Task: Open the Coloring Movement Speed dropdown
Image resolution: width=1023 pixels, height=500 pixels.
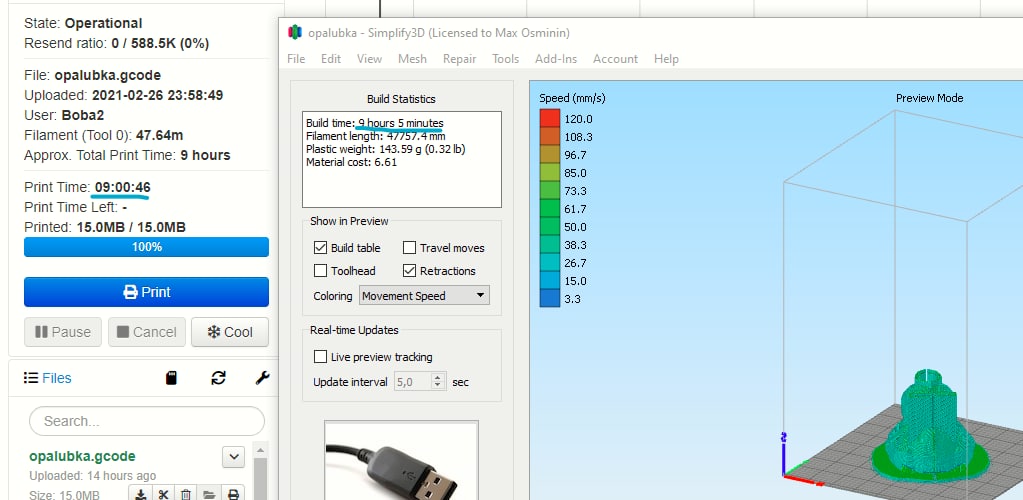Action: pyautogui.click(x=424, y=296)
